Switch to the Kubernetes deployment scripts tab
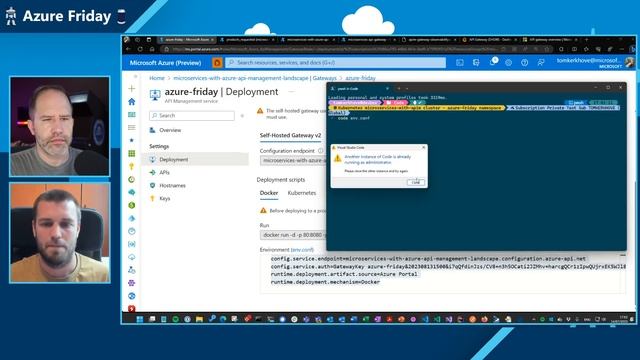The width and height of the screenshot is (640, 360). 302,193
